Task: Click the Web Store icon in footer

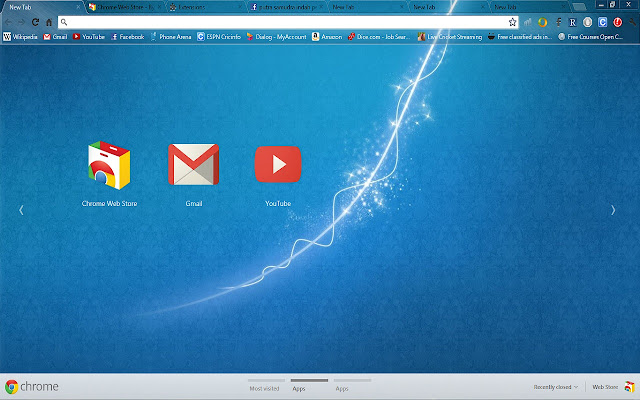Action: (x=629, y=387)
